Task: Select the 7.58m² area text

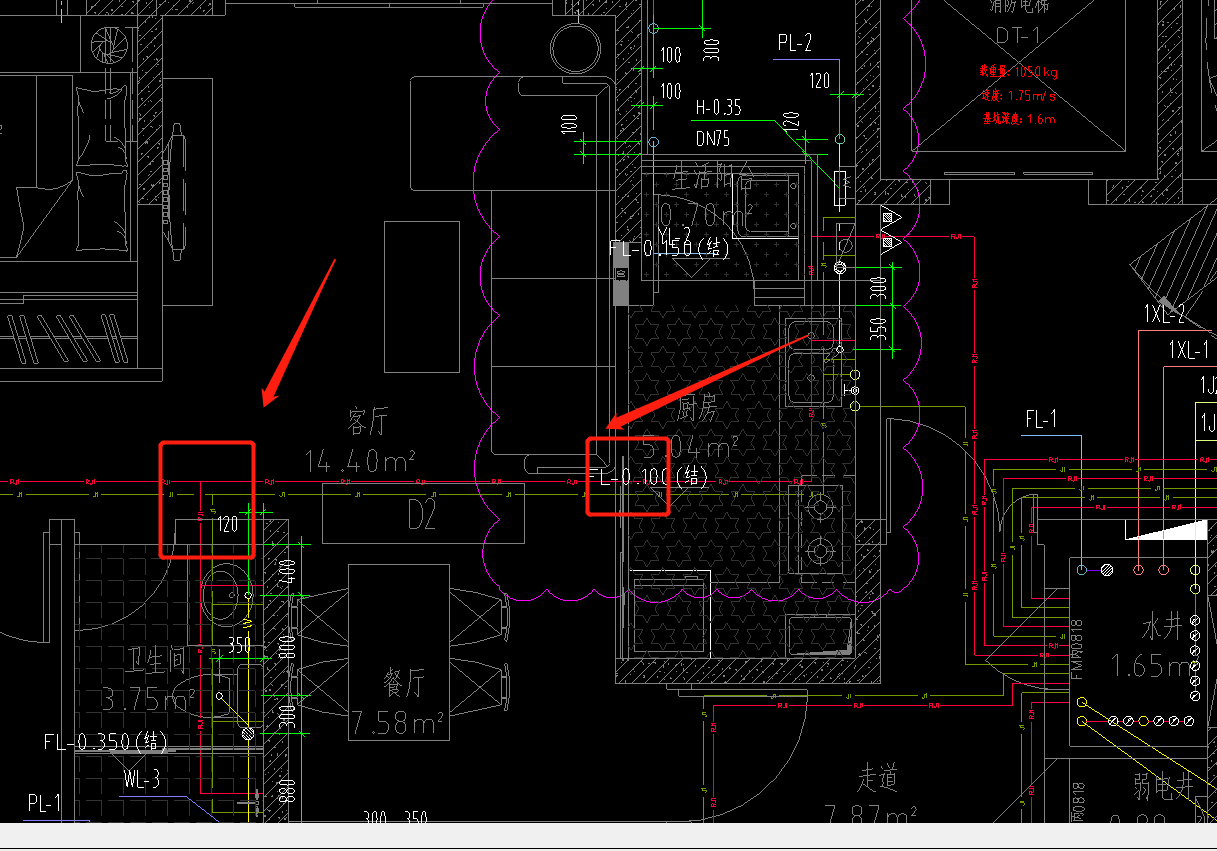Action: 399,721
